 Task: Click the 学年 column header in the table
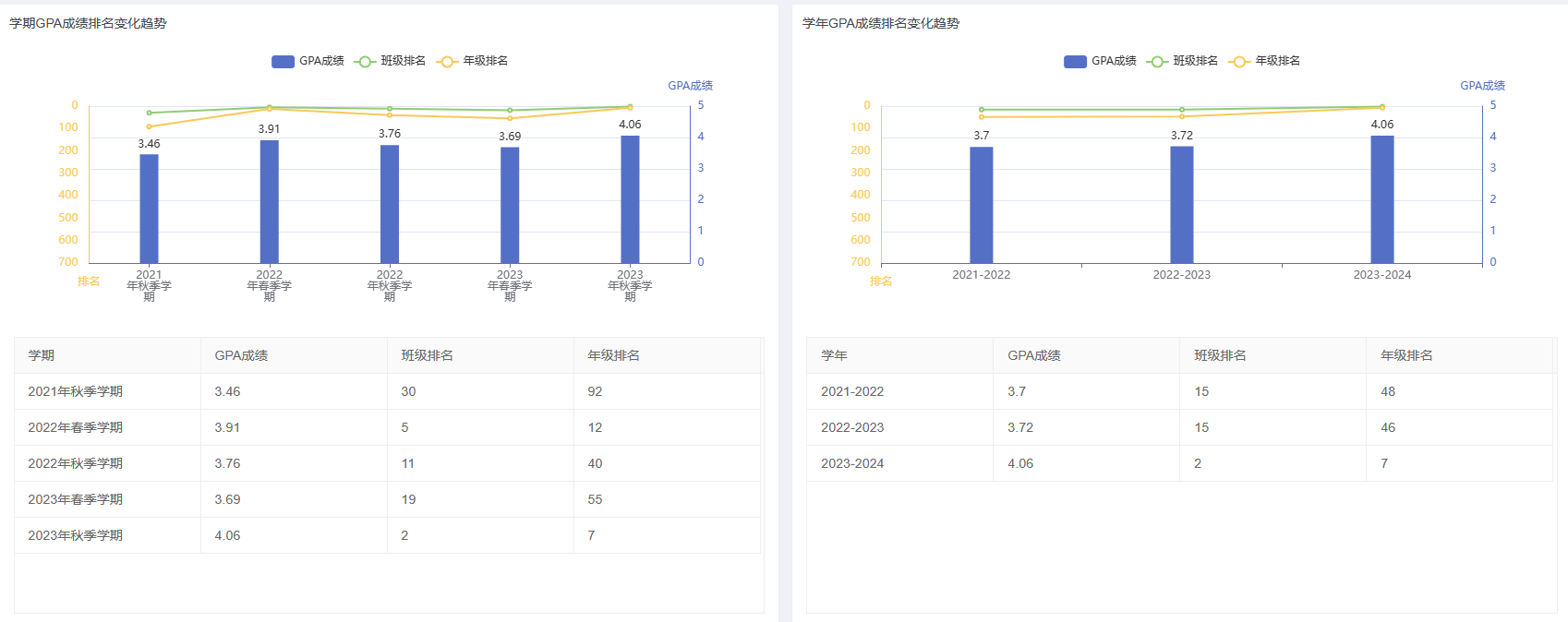click(x=834, y=355)
